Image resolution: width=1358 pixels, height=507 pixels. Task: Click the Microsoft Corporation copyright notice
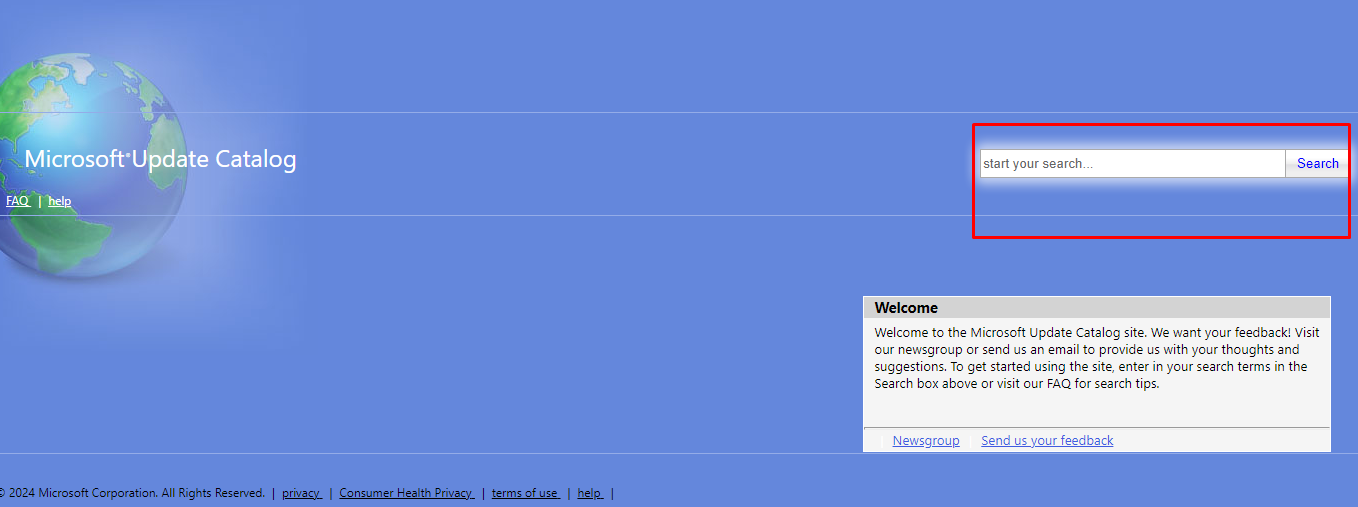tap(130, 493)
